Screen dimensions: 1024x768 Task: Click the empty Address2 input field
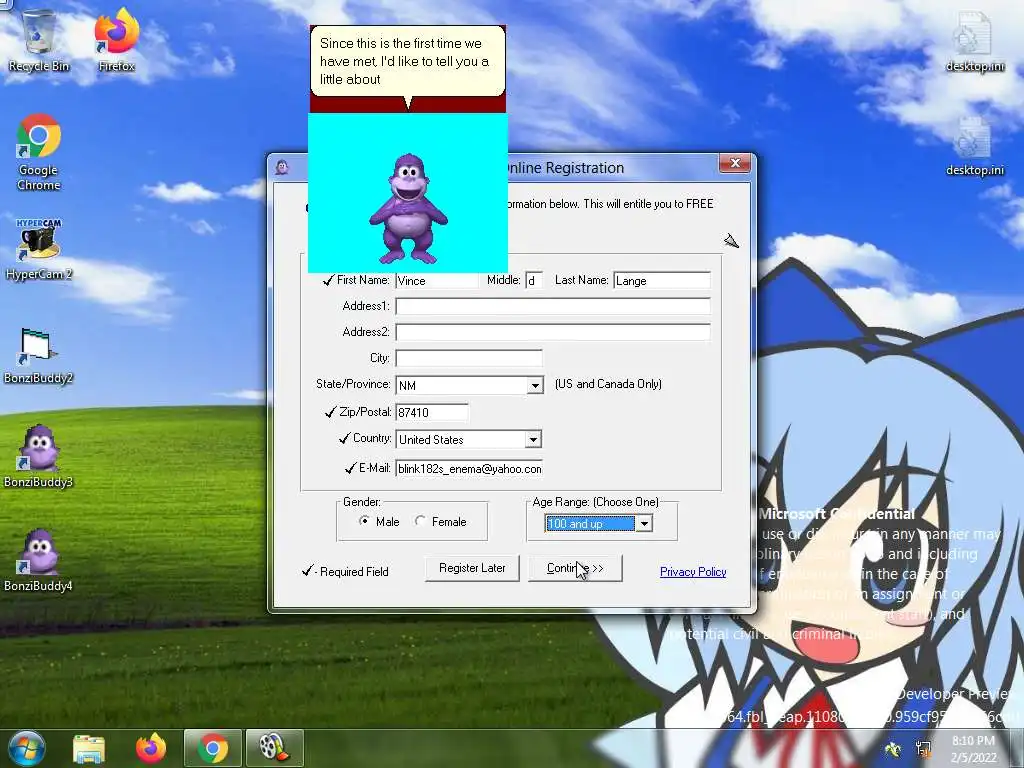coord(552,332)
